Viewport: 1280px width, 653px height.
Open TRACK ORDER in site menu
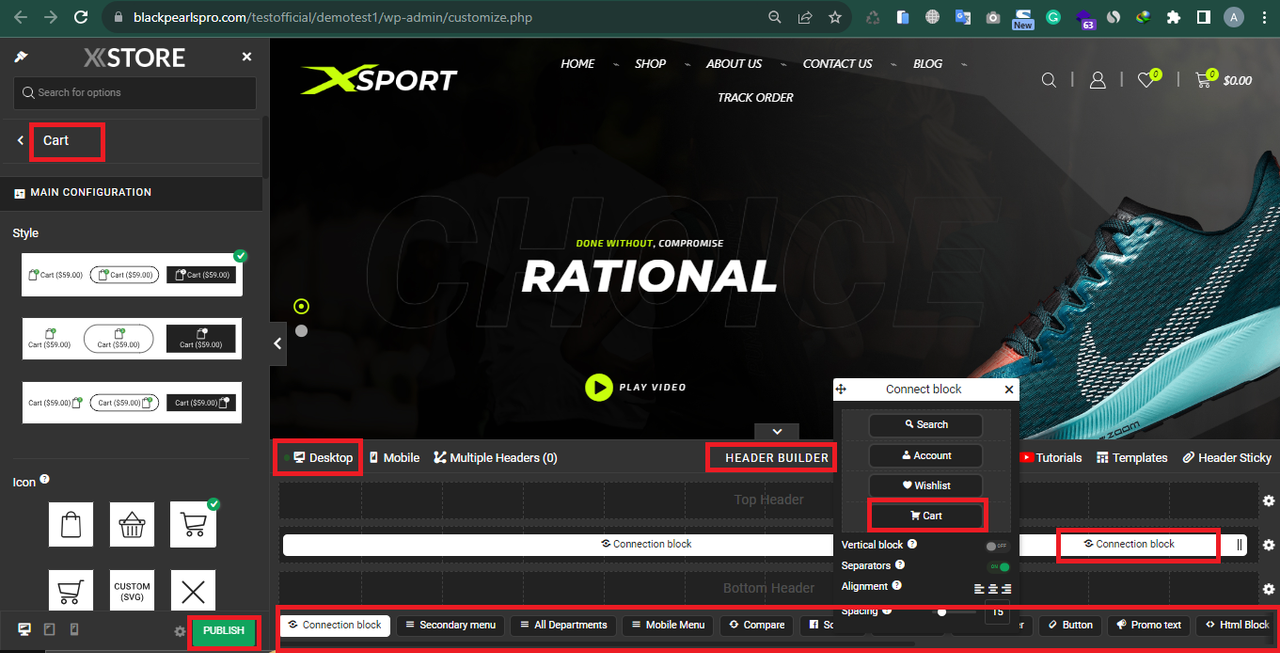755,98
